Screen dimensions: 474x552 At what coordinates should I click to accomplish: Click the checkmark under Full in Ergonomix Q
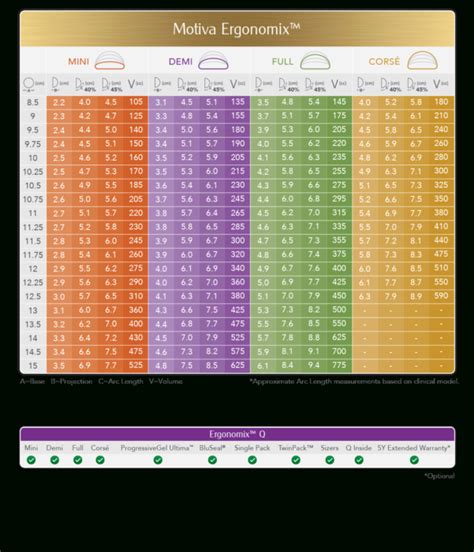pyautogui.click(x=77, y=460)
